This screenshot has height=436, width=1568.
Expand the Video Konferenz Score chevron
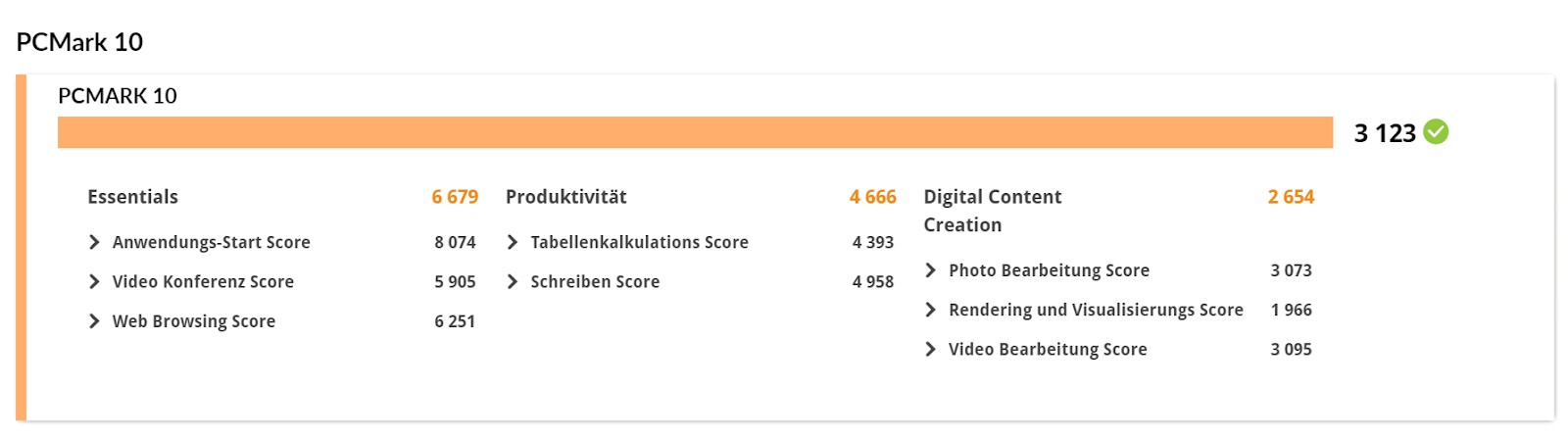click(94, 281)
